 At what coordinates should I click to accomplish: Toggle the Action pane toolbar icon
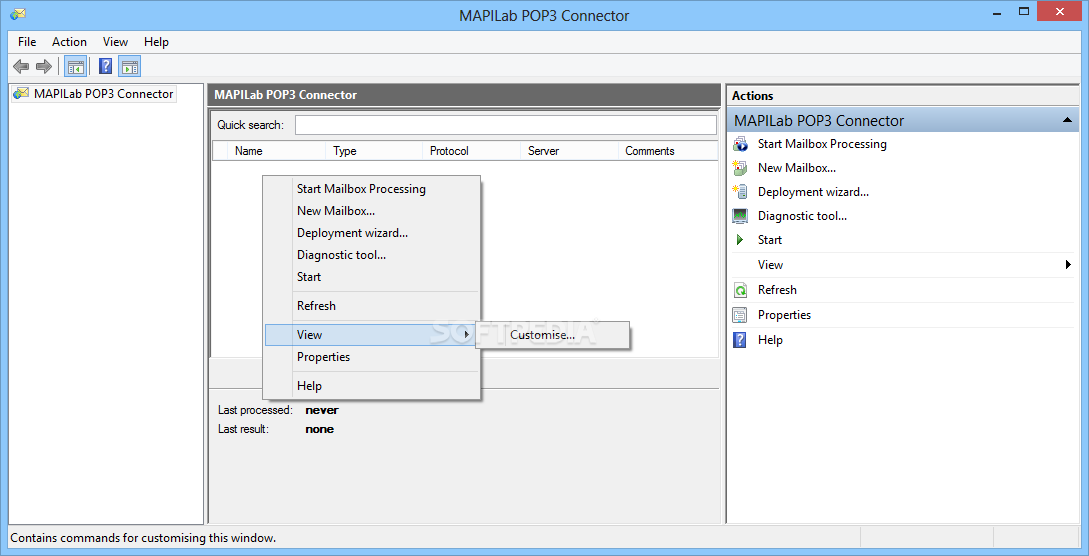(x=130, y=67)
